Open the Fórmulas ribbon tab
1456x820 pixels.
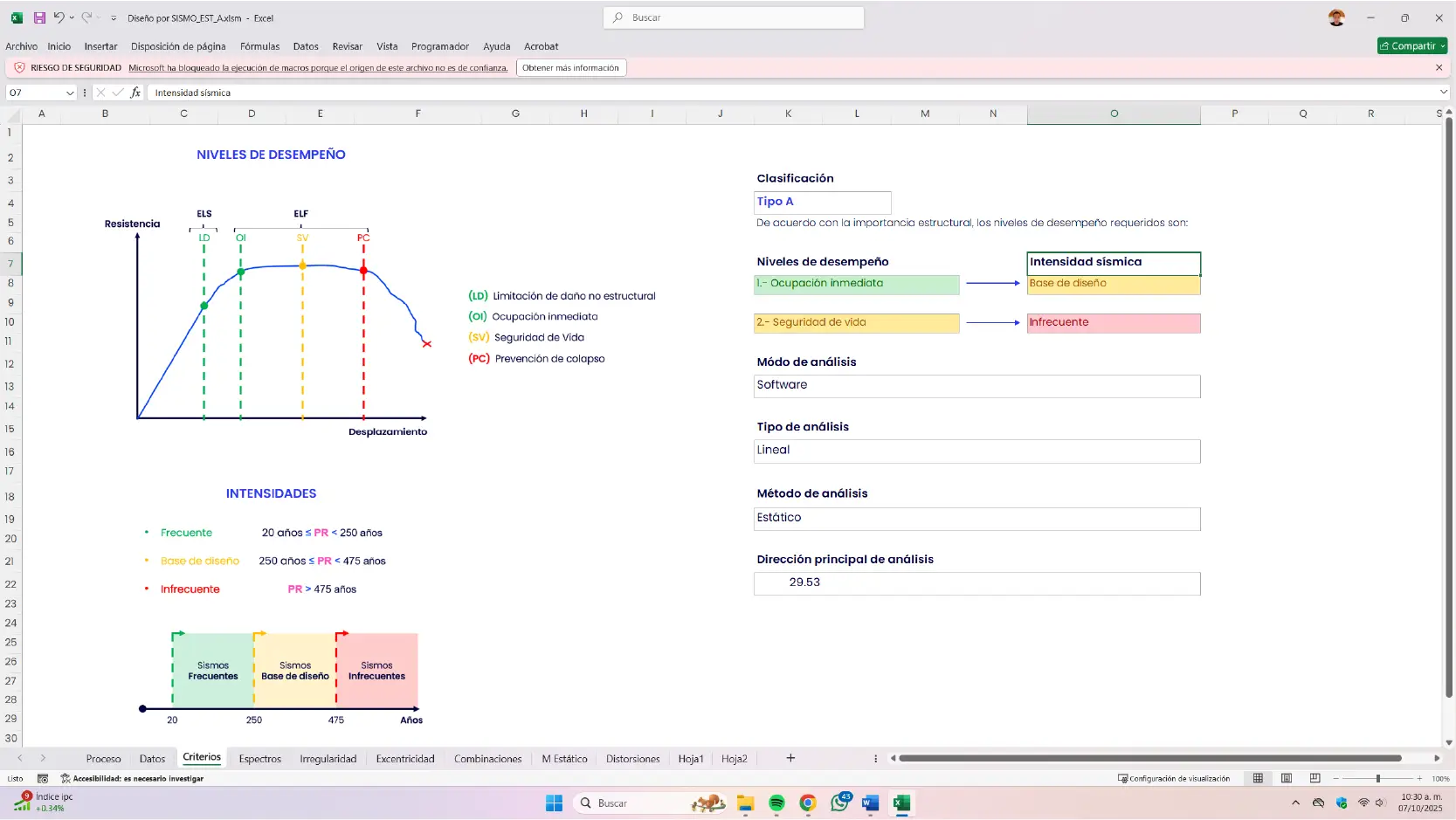259,46
